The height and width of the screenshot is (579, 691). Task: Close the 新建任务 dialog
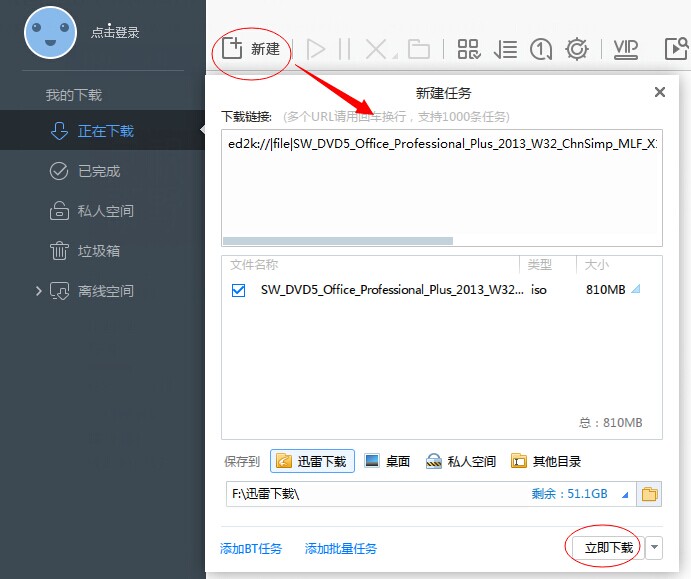point(660,92)
